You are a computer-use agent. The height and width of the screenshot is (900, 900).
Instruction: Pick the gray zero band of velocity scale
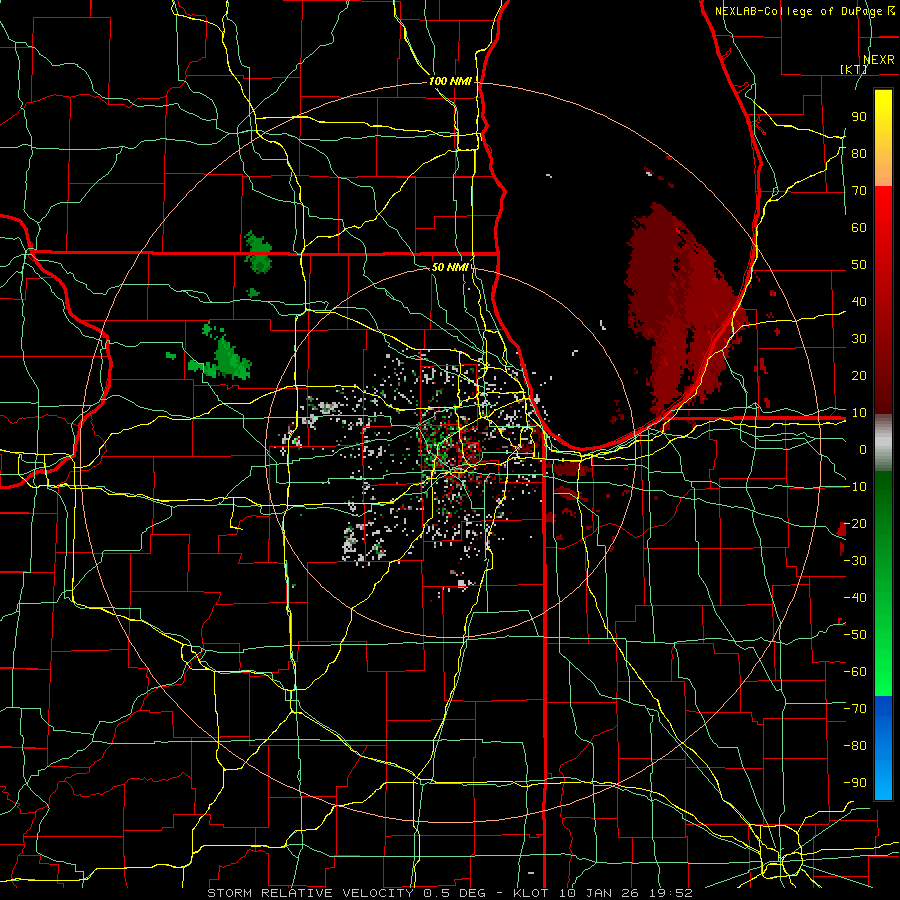[x=883, y=443]
